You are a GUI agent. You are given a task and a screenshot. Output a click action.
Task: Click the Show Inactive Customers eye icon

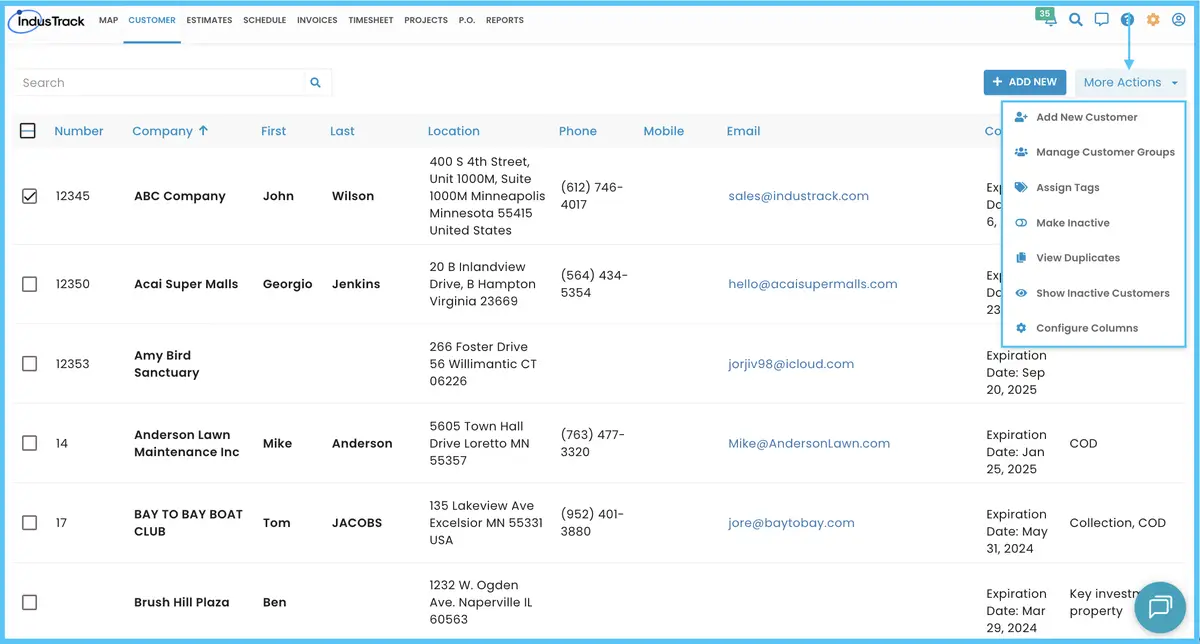1021,293
